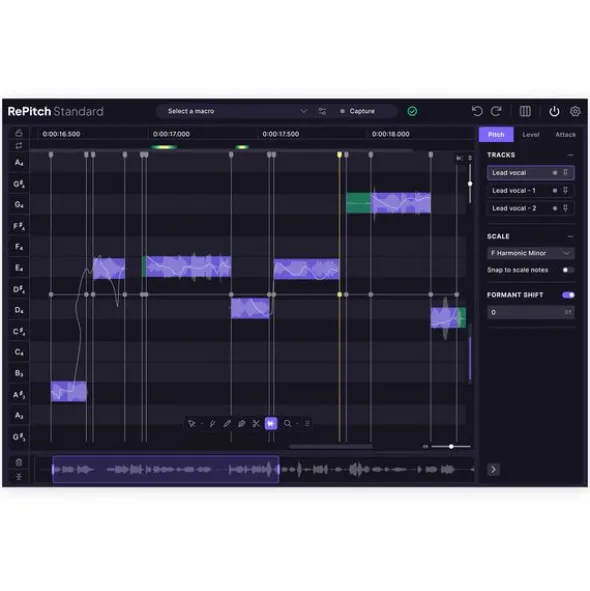Click the C4 piano key label
This screenshot has width=590, height=591.
(19, 352)
